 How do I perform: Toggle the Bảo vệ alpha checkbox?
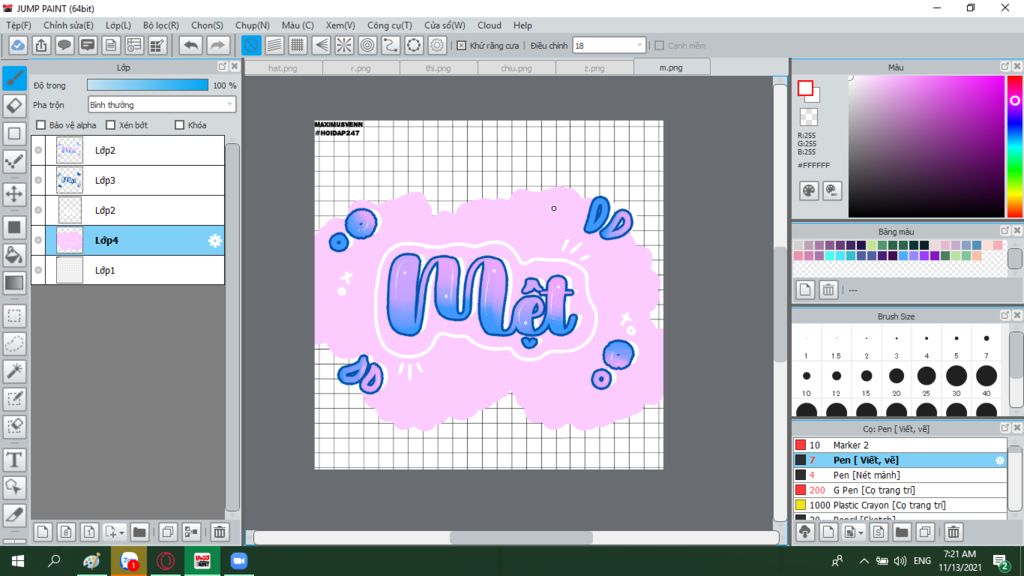(41, 125)
